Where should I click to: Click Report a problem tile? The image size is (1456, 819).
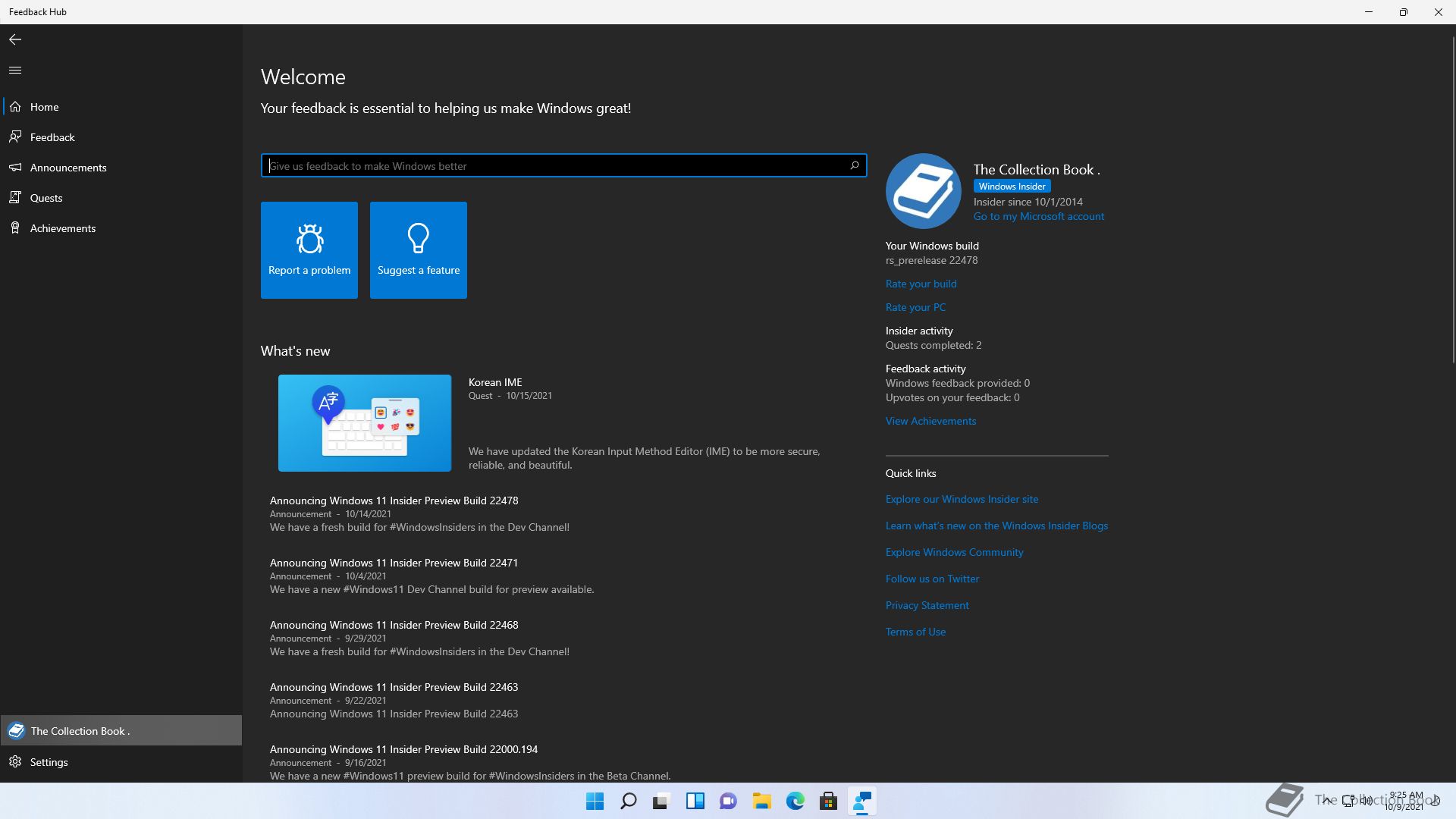coord(309,250)
